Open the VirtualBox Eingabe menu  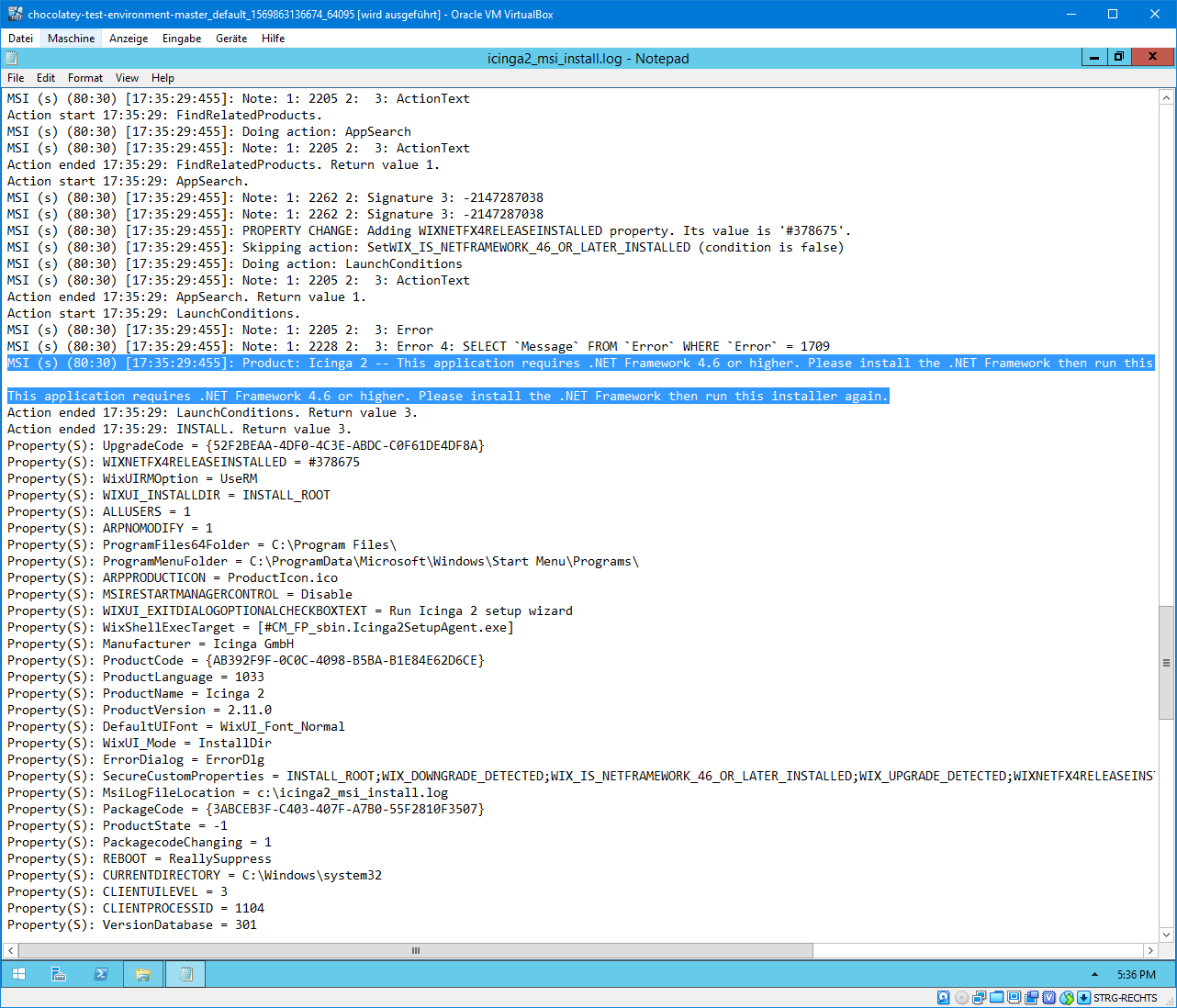[x=182, y=39]
